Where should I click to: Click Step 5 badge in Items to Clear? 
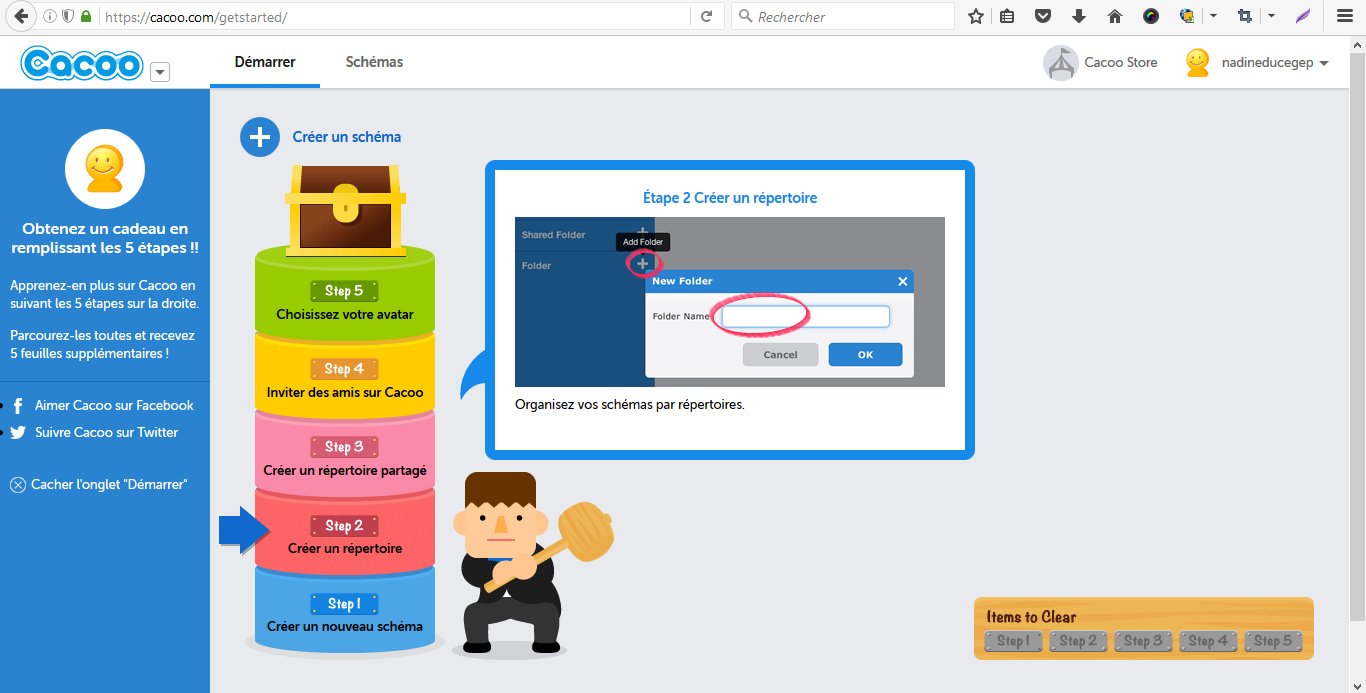click(x=1273, y=641)
